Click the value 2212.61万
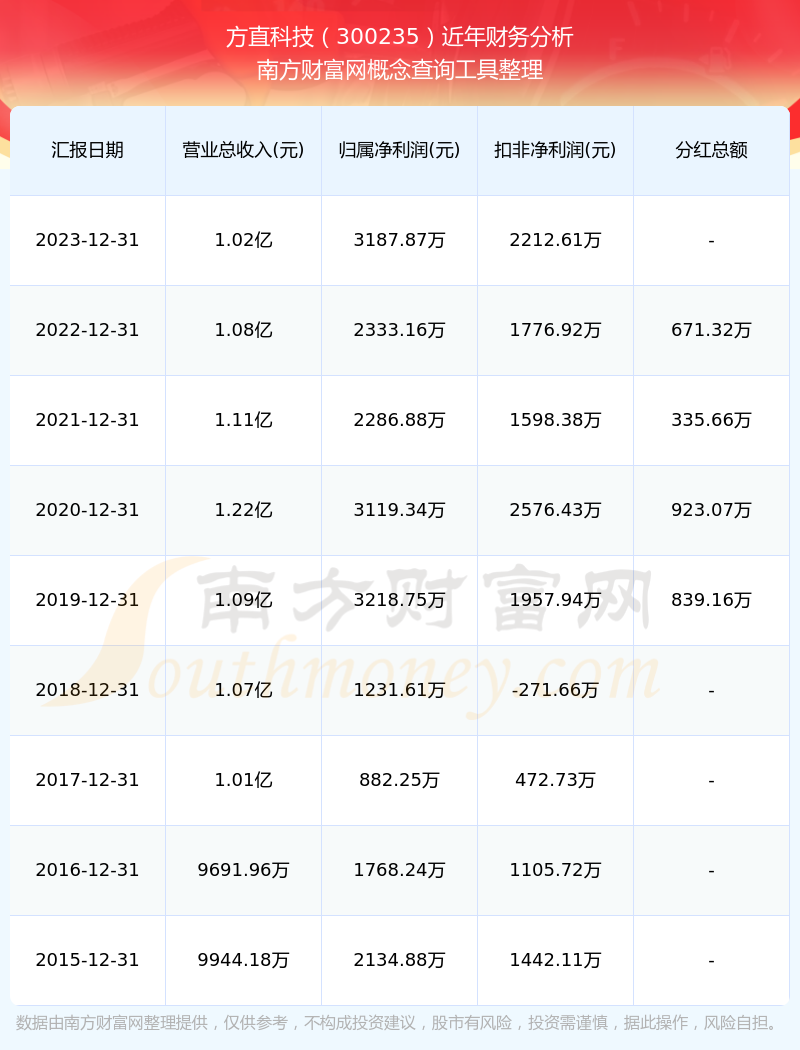The height and width of the screenshot is (1050, 800). coord(556,240)
